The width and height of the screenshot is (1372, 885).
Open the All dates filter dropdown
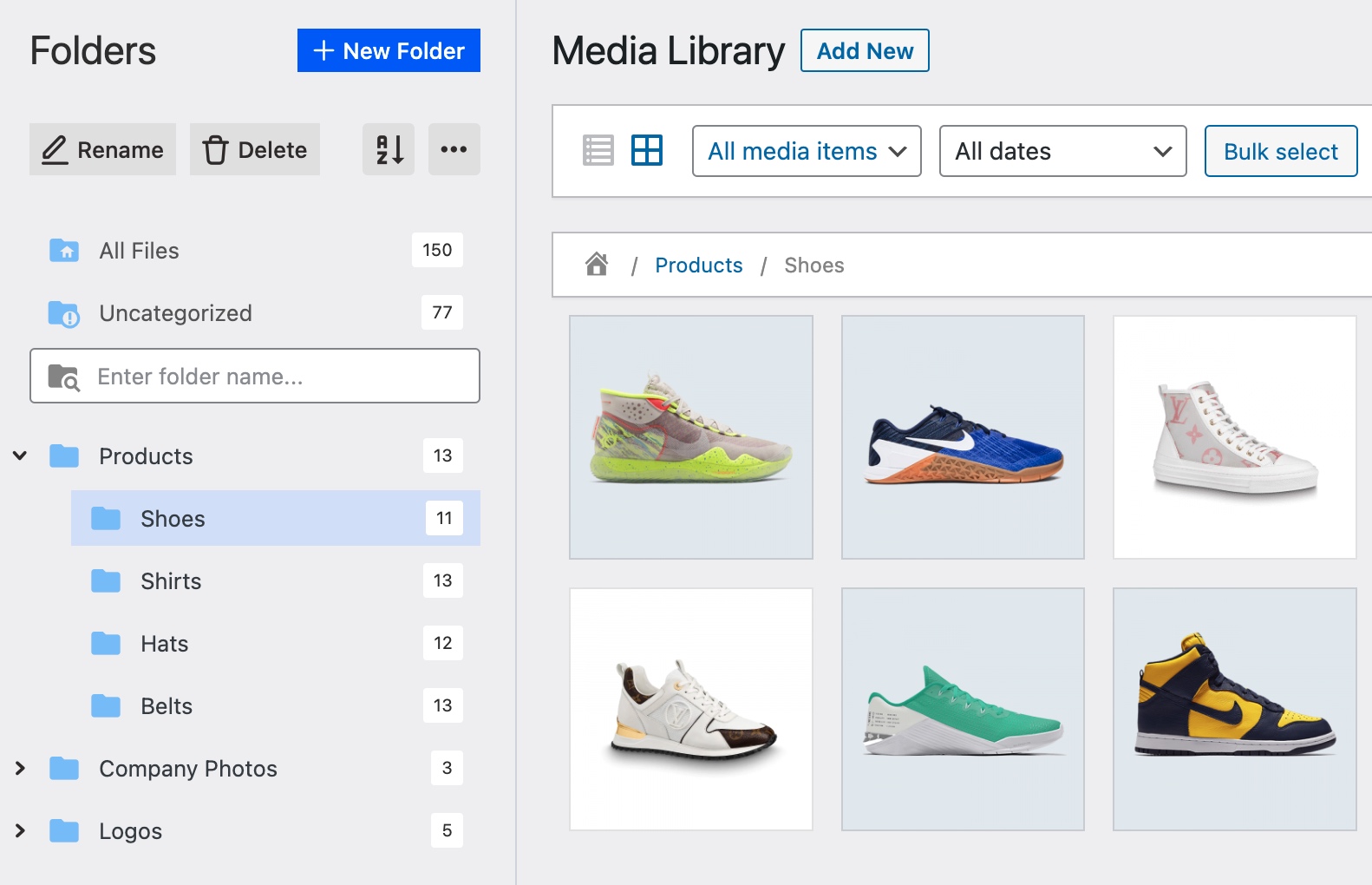pos(1062,151)
